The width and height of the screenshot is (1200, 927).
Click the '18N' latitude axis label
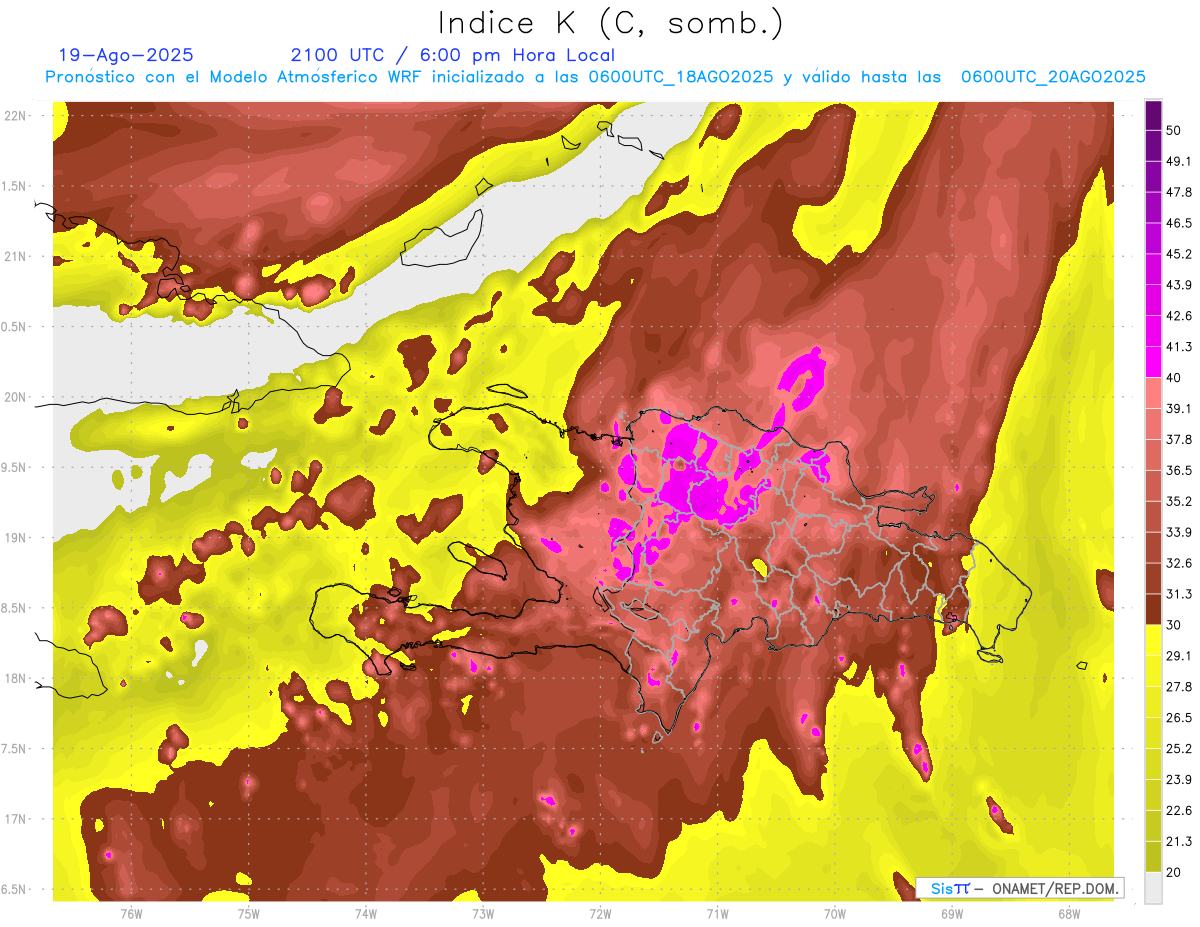point(15,679)
